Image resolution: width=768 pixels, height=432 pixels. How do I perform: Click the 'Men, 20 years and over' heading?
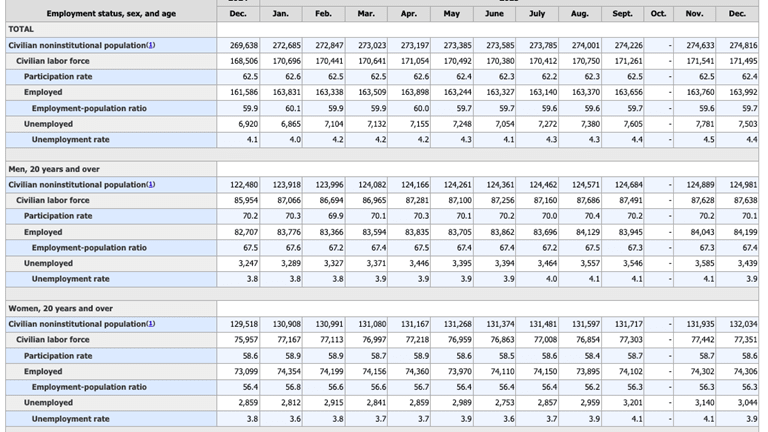click(x=54, y=169)
